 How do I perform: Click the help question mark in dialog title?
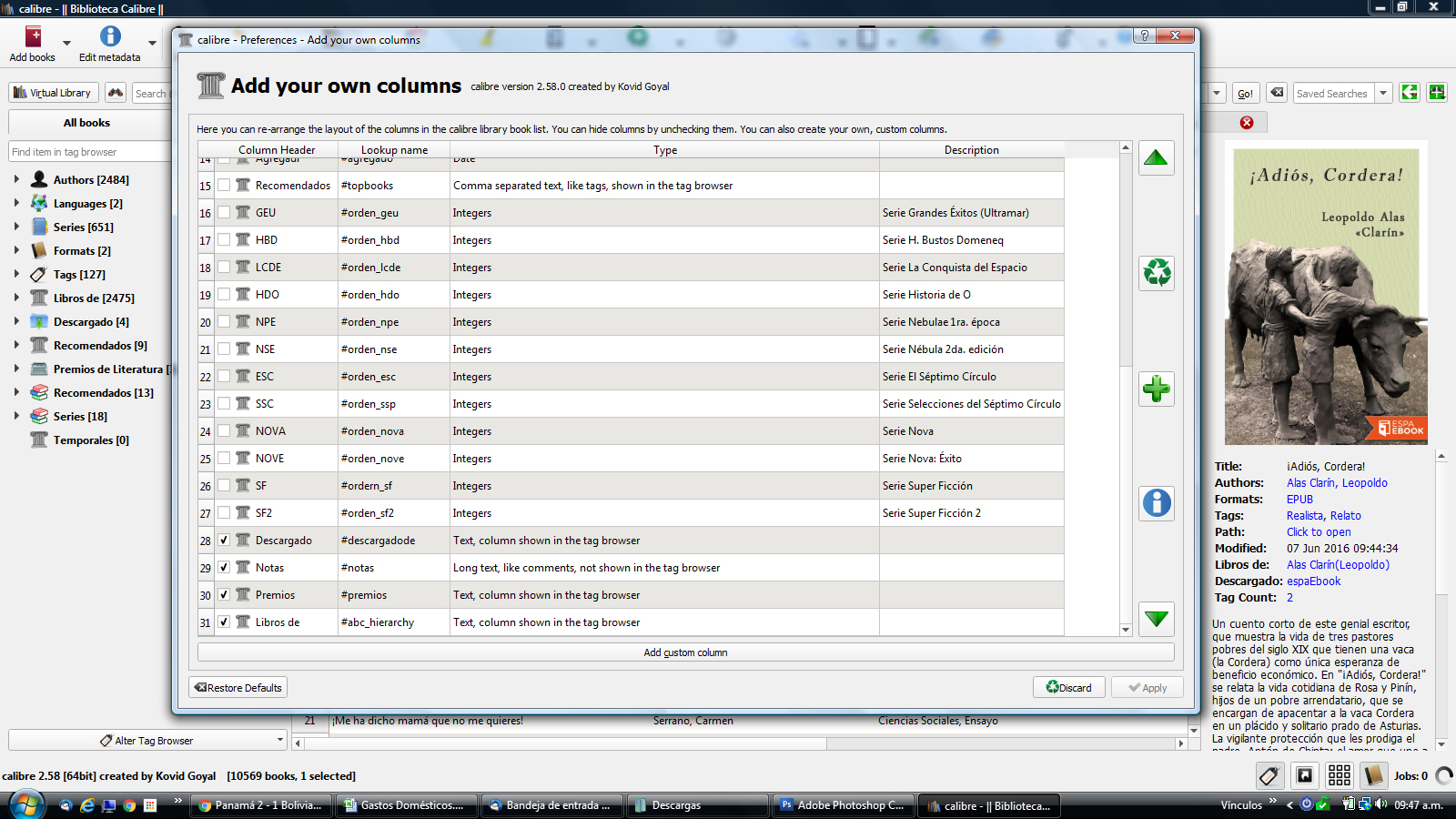coord(1144,35)
